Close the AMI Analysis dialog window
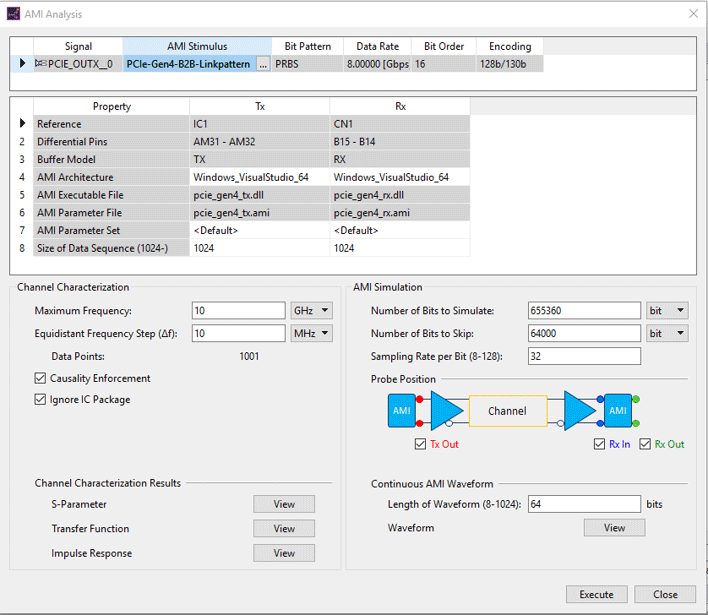 (x=694, y=14)
